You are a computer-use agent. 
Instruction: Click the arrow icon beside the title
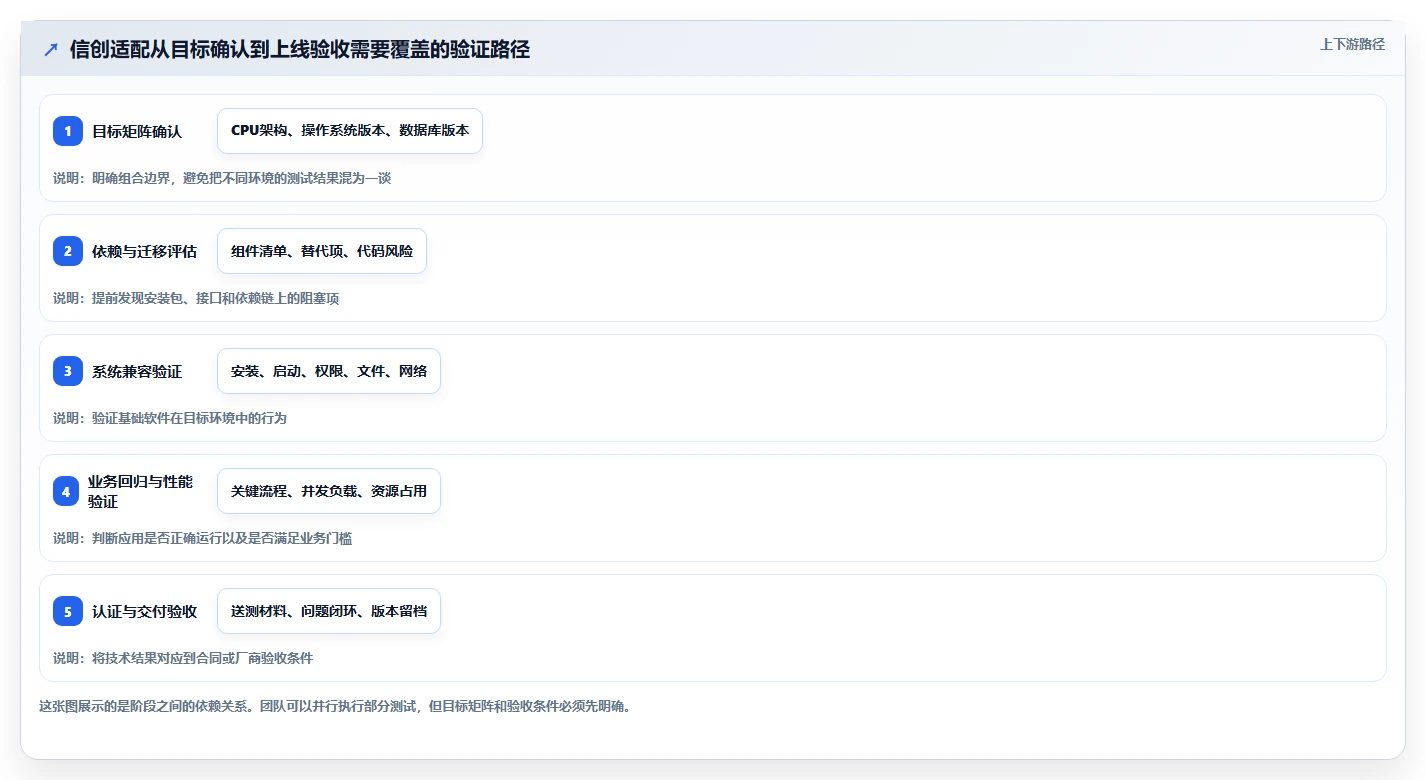[x=50, y=50]
